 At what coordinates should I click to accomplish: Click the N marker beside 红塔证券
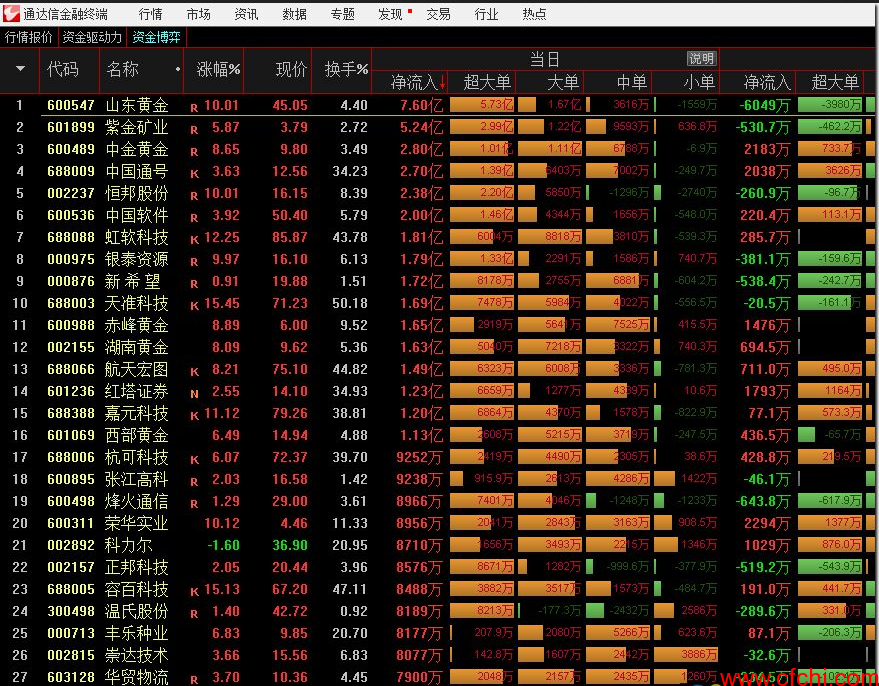194,393
